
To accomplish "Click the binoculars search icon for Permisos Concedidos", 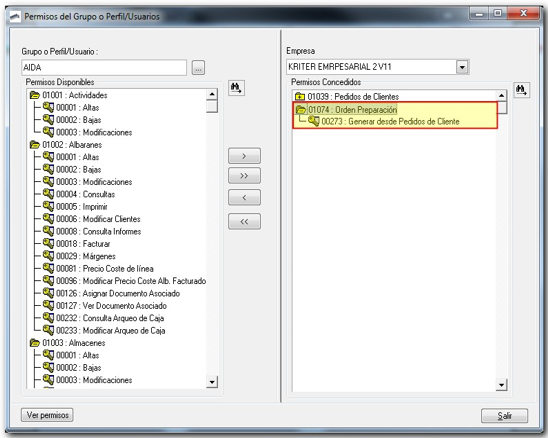I will coord(521,90).
